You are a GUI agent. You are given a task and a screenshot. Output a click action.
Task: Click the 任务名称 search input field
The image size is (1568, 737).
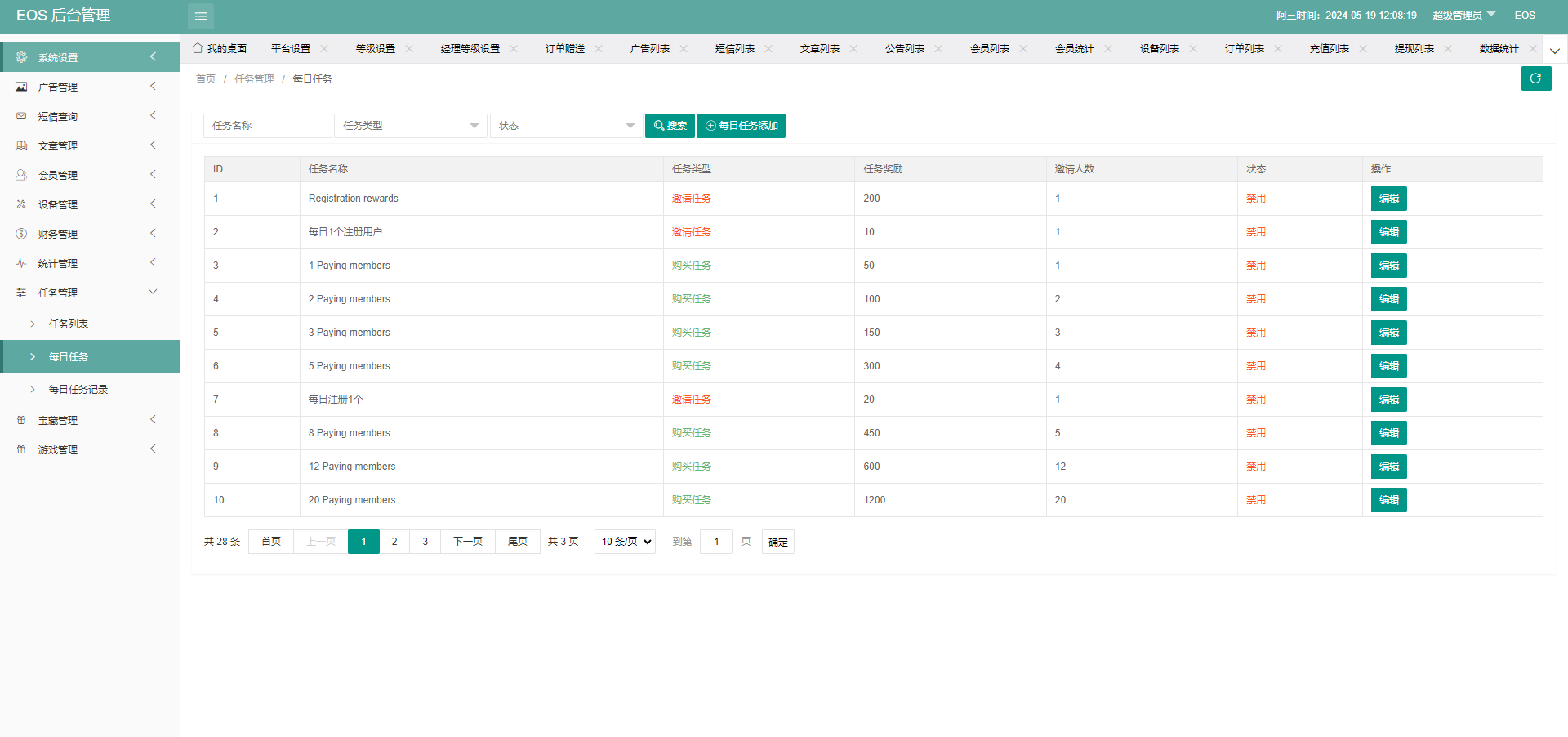pyautogui.click(x=267, y=126)
